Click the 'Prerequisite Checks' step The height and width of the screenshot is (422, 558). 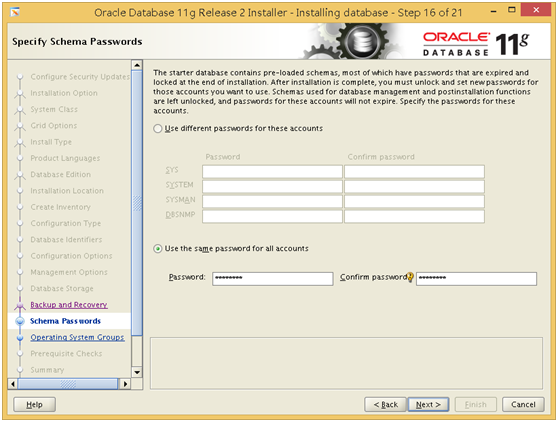tap(66, 354)
